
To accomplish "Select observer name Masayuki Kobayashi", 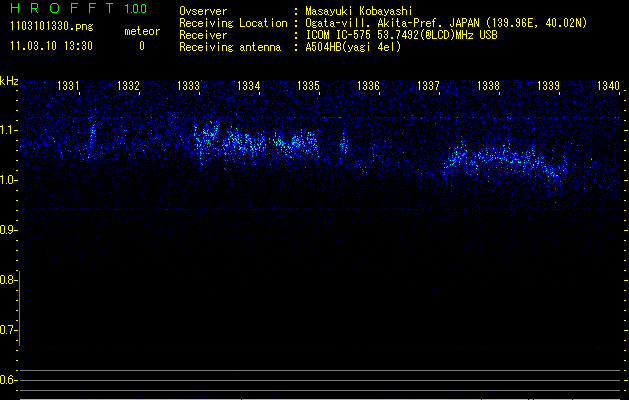I will [x=359, y=11].
